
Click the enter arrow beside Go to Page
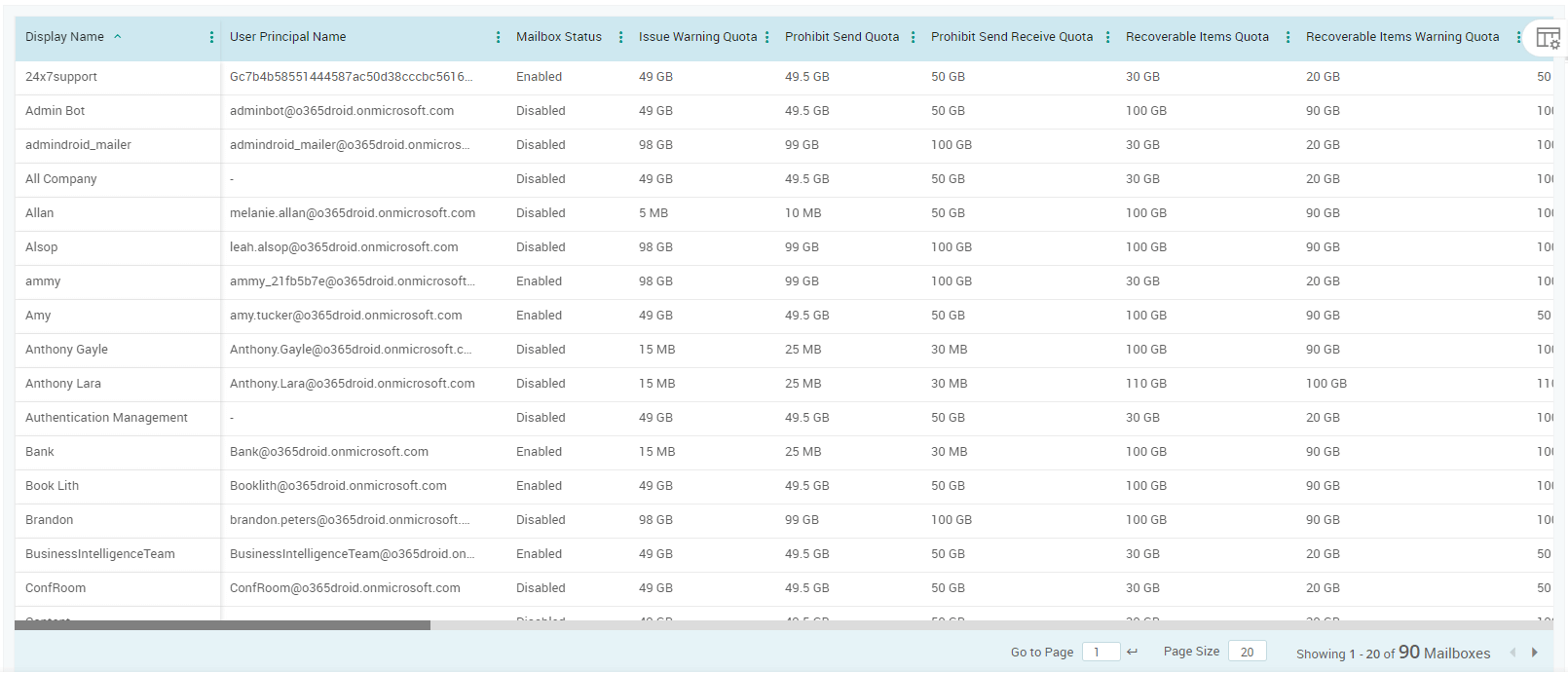(1132, 652)
